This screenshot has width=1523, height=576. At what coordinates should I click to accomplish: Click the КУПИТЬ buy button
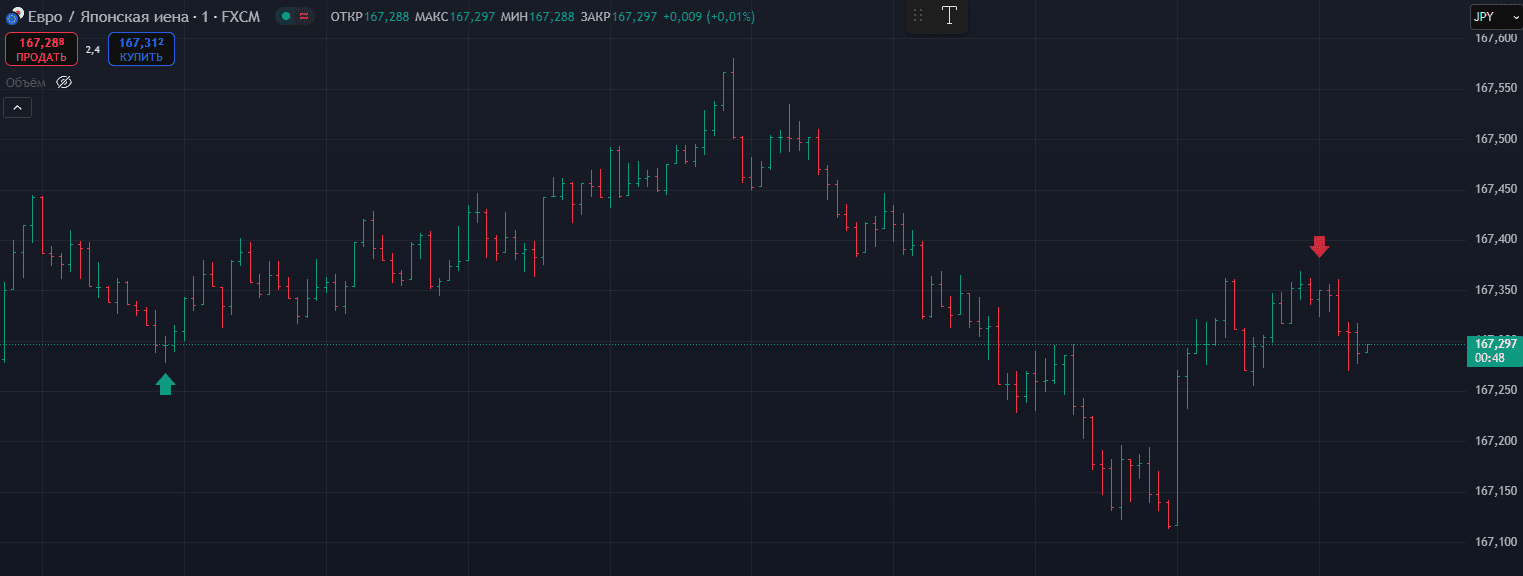141,49
